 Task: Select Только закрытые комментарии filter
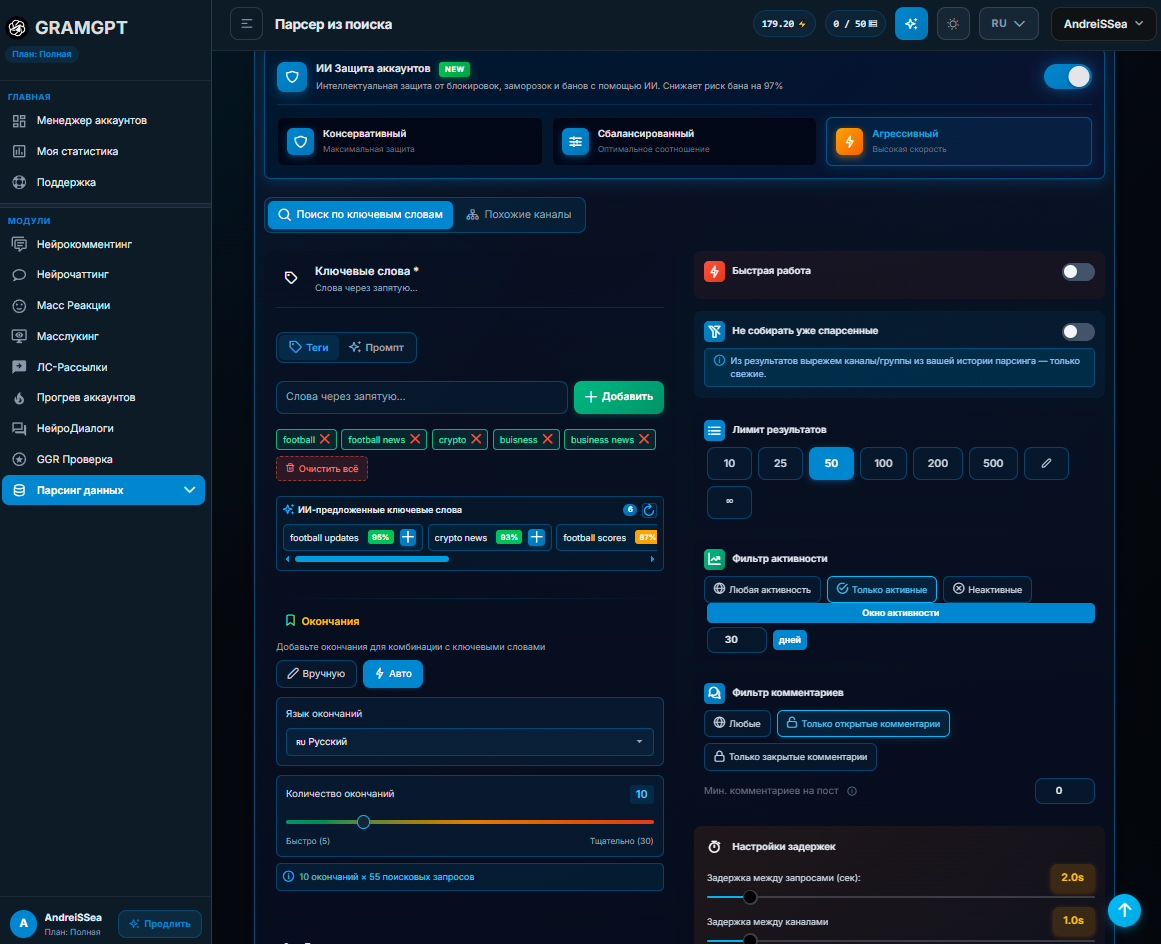coord(790,757)
